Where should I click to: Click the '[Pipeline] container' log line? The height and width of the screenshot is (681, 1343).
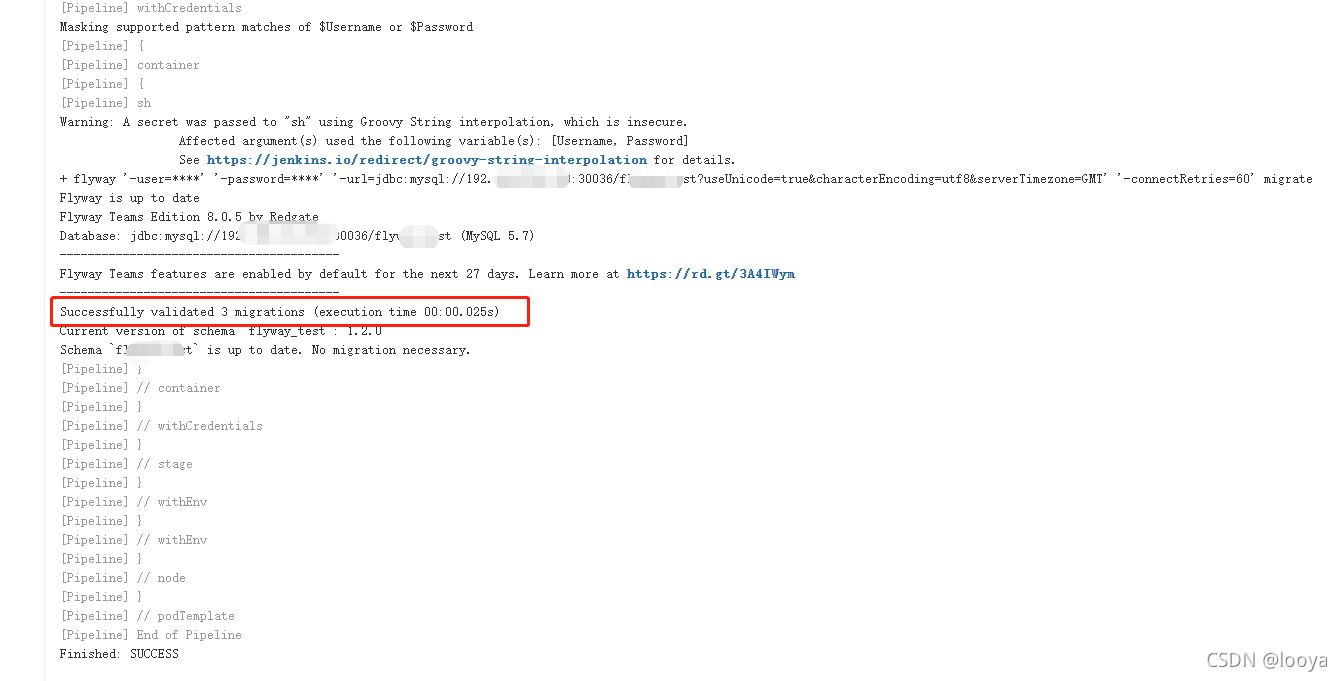pyautogui.click(x=130, y=65)
